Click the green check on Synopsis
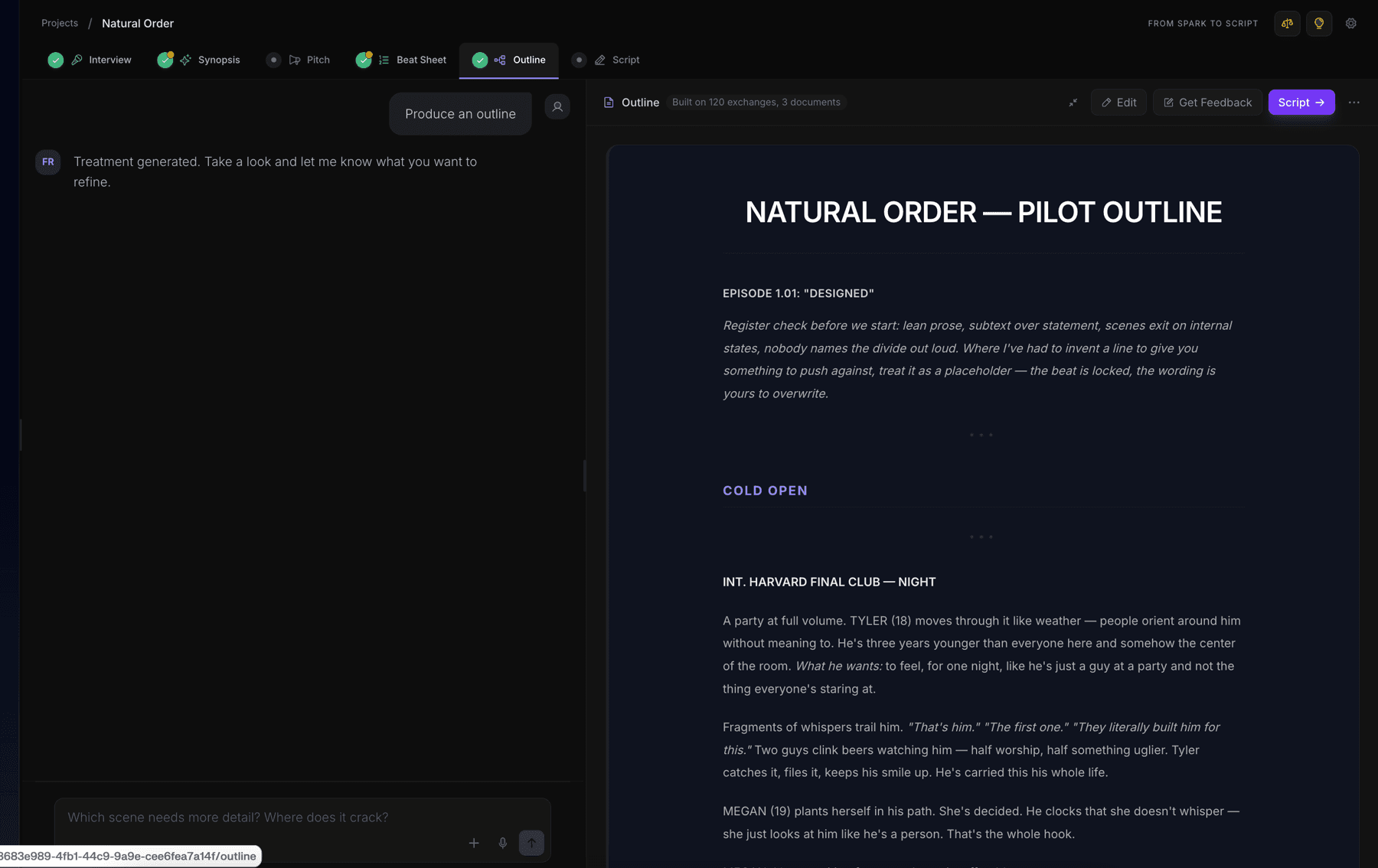The image size is (1378, 868). 165,60
